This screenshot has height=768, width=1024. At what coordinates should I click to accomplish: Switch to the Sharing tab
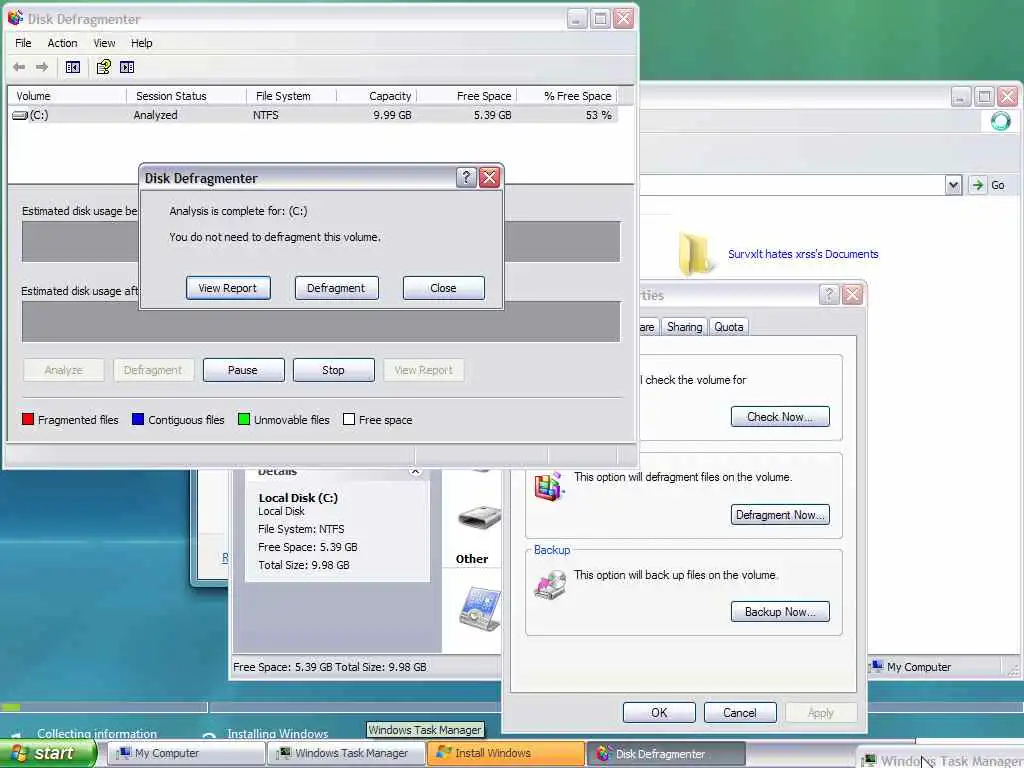pyautogui.click(x=684, y=327)
